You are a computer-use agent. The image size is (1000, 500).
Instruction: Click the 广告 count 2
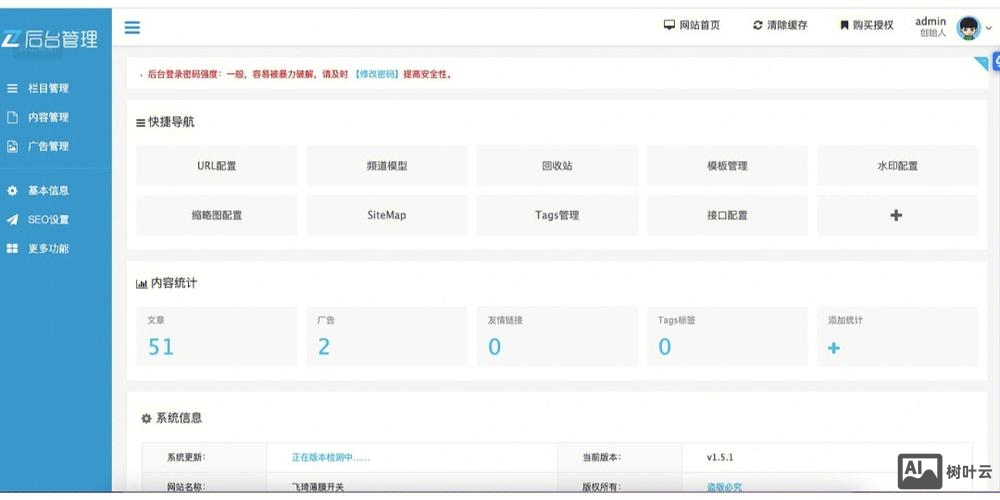click(x=324, y=347)
